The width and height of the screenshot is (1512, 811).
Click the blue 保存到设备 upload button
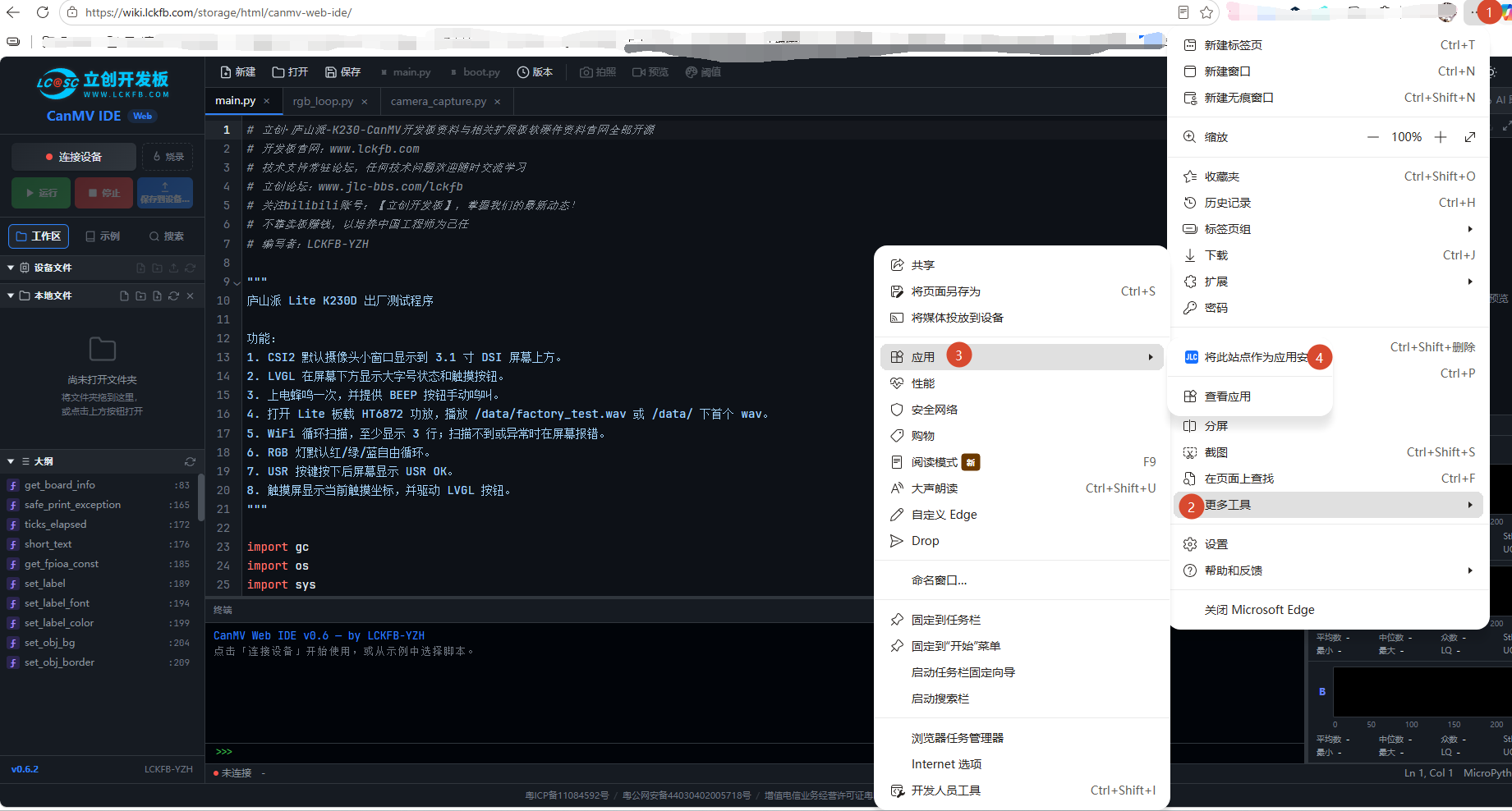(x=165, y=193)
